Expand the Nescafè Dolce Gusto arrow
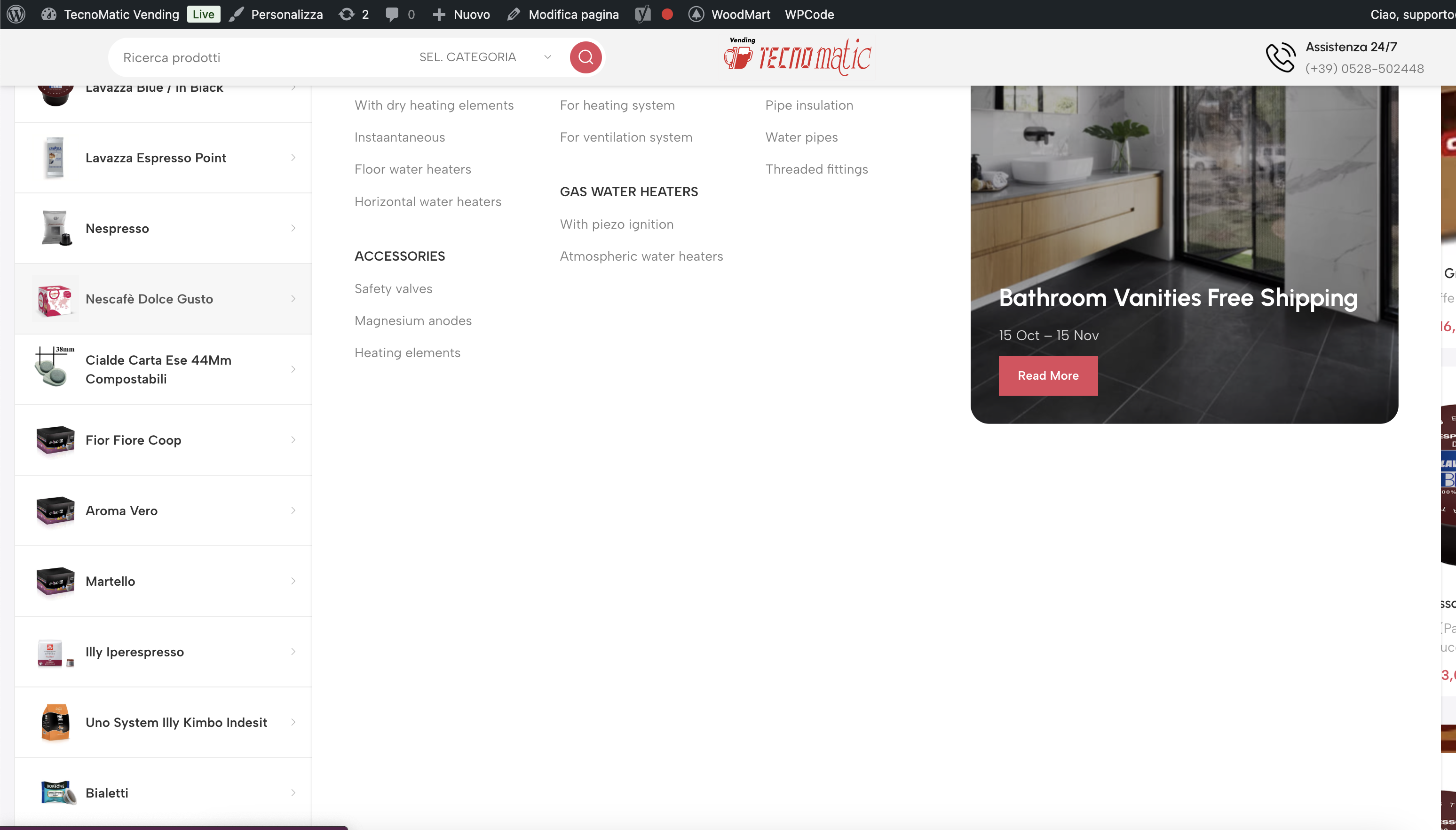Screen dimensions: 1456x830 click(293, 299)
